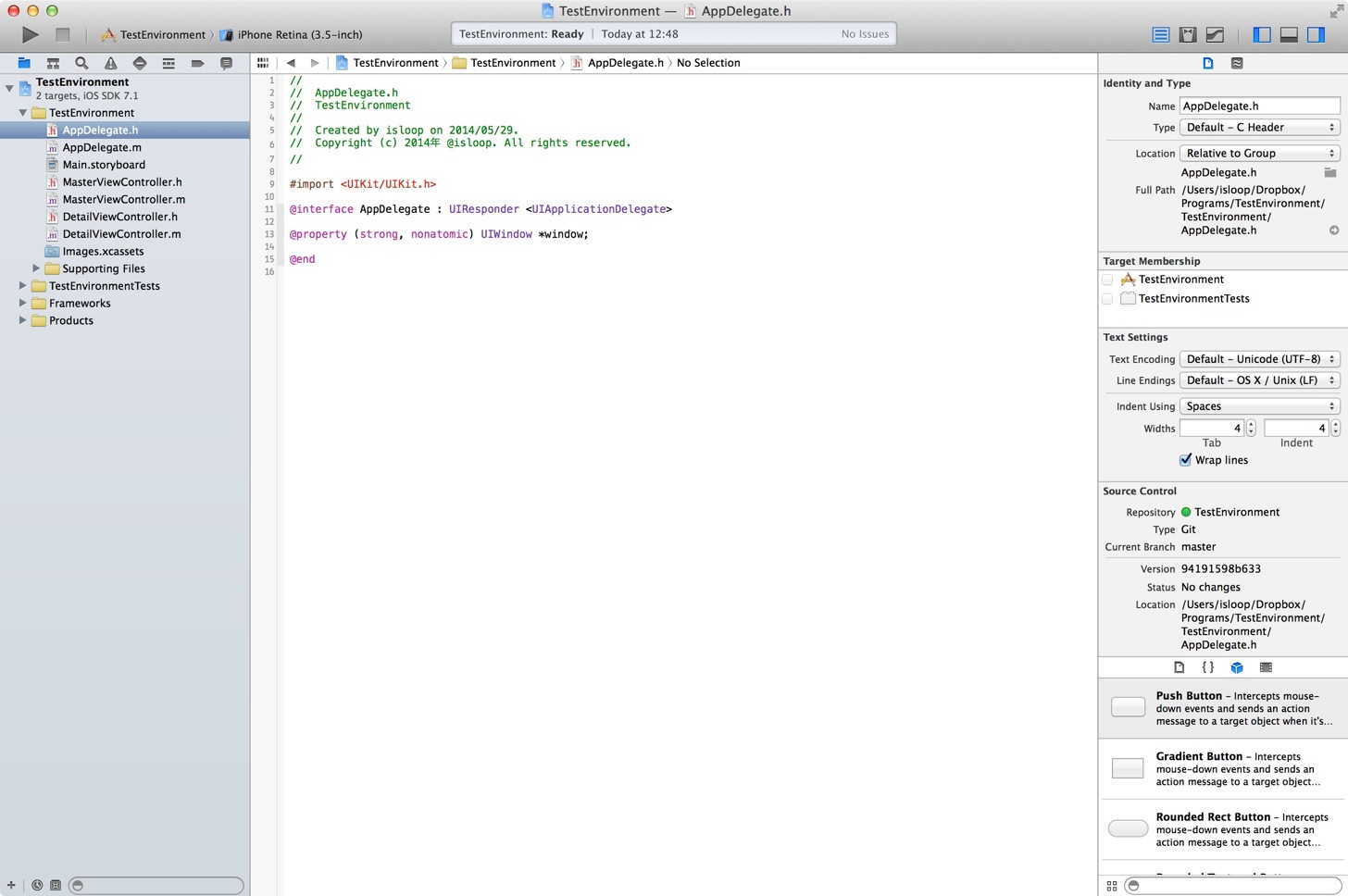Screen dimensions: 1348x896
Task: Show the File inspector
Action: [1208, 63]
